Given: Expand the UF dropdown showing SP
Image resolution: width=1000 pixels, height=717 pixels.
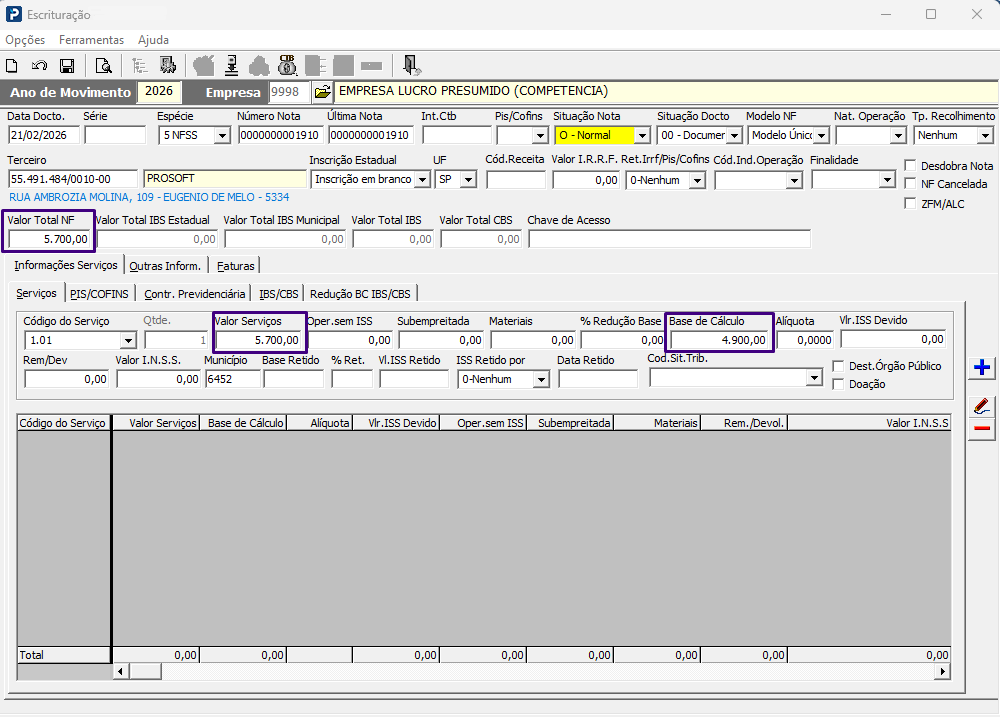Looking at the screenshot, I should pyautogui.click(x=469, y=180).
